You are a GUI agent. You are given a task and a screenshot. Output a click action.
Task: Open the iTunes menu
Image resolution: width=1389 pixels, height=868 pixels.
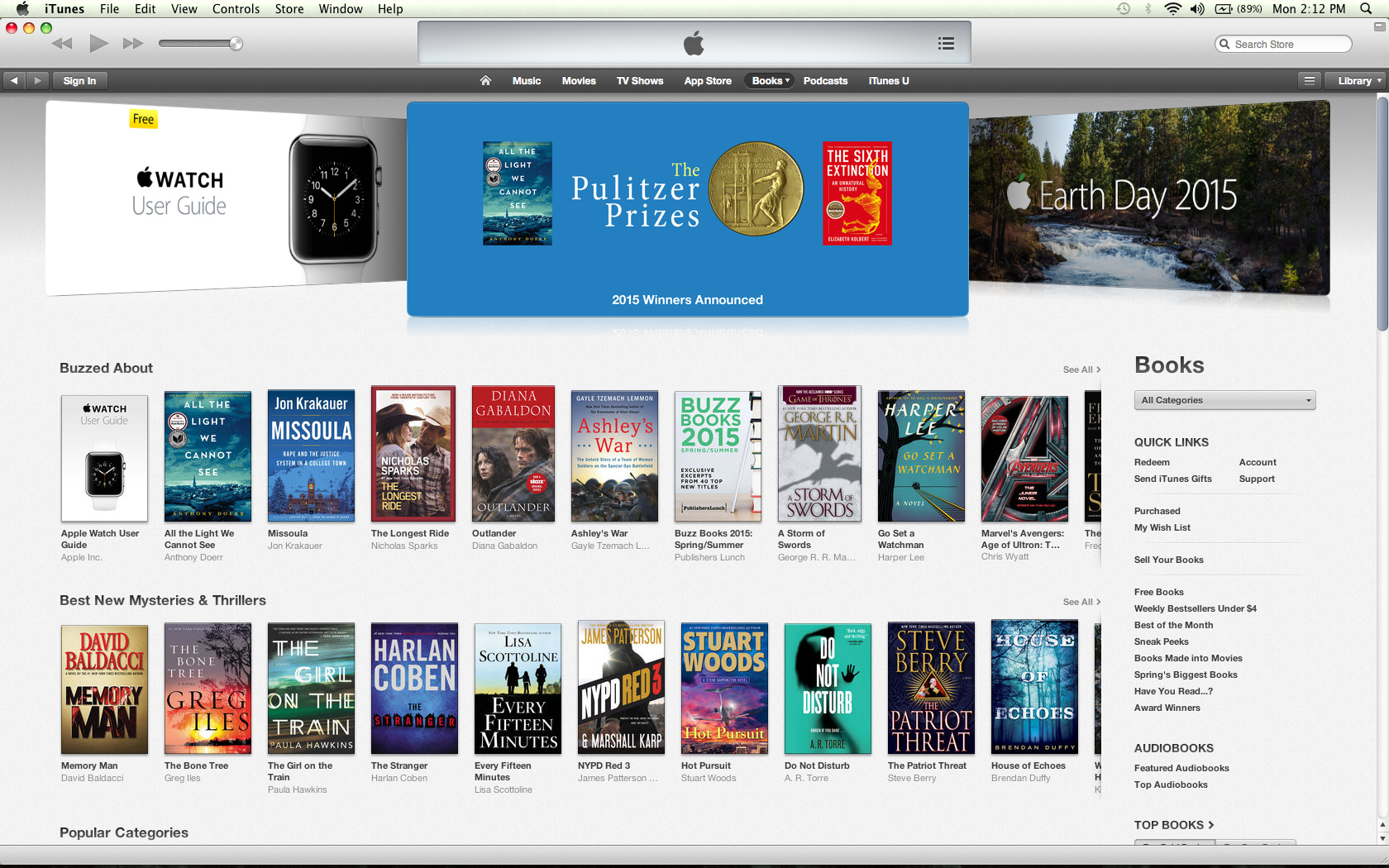(x=64, y=9)
